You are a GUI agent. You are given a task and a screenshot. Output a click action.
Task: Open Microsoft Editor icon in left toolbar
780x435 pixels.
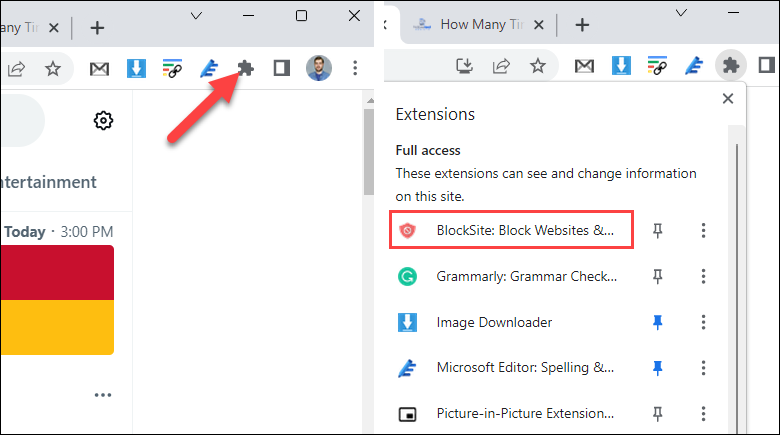click(209, 68)
